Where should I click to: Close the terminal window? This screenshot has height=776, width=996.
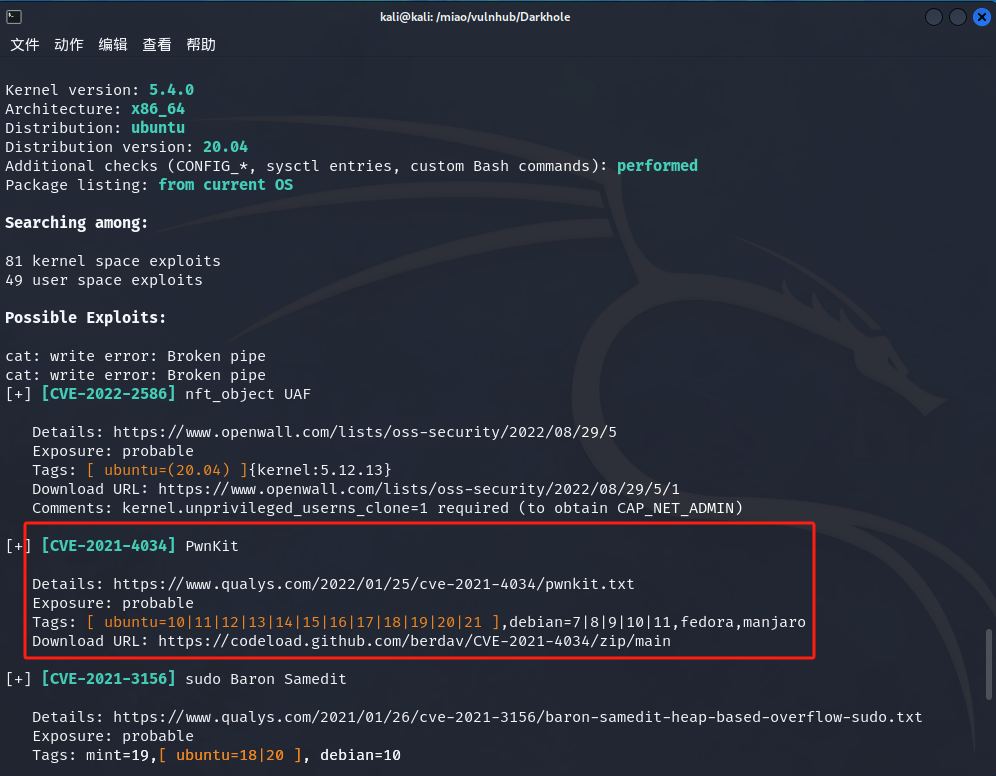point(979,17)
